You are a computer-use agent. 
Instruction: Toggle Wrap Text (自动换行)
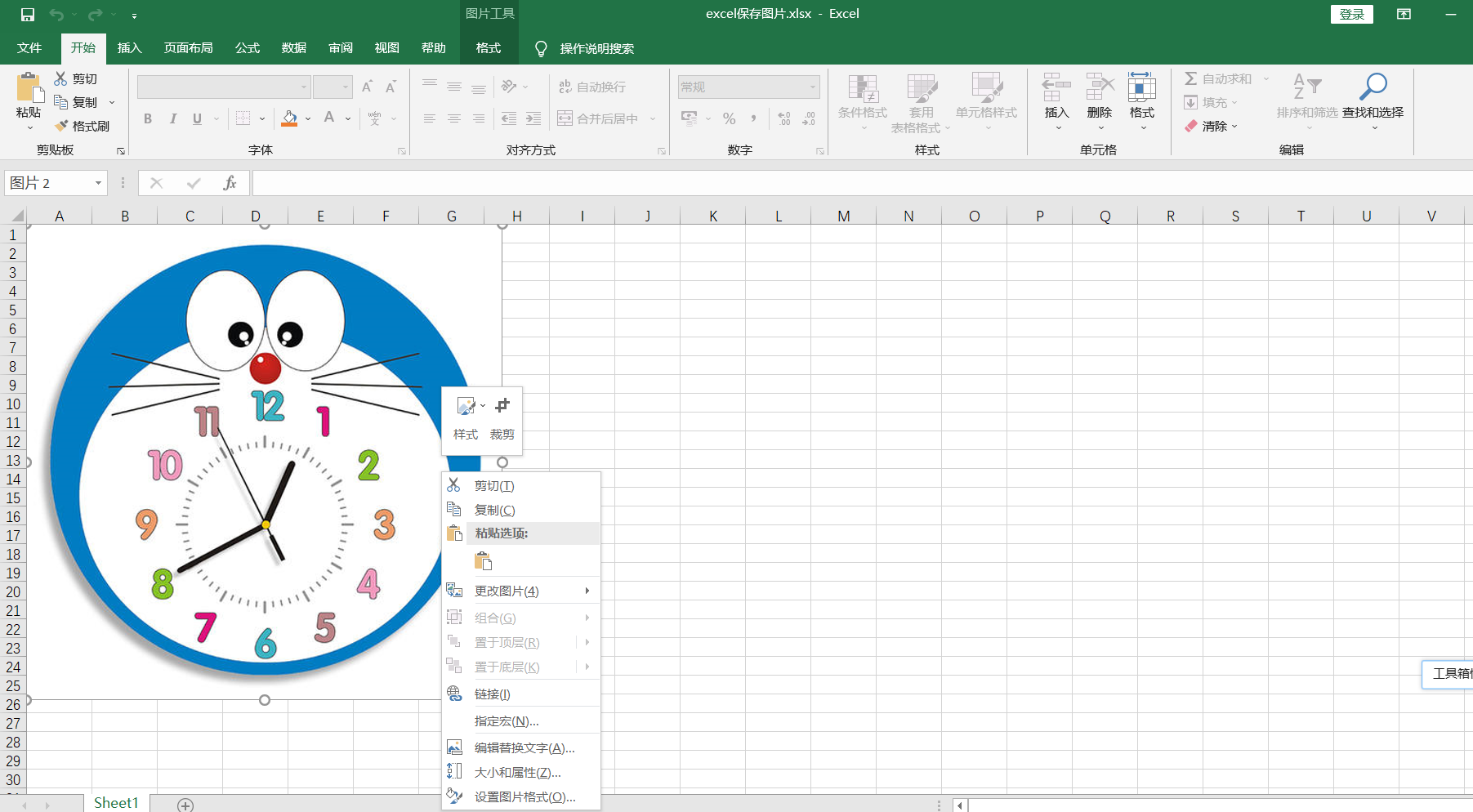(x=592, y=87)
